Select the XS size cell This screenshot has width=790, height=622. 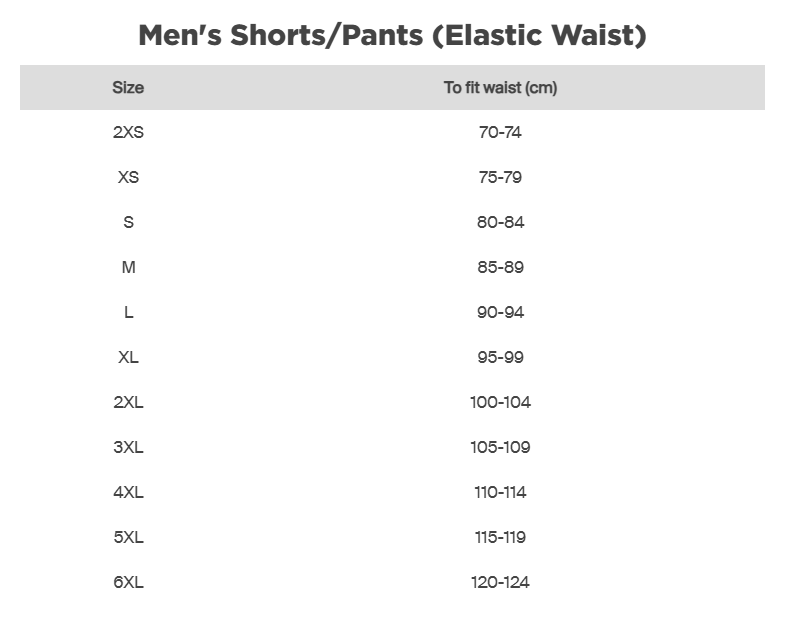pos(128,177)
